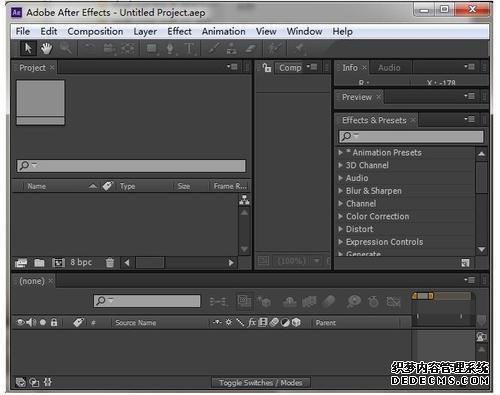Image resolution: width=500 pixels, height=395 pixels.
Task: Select the Eraser tool
Action: pos(250,49)
